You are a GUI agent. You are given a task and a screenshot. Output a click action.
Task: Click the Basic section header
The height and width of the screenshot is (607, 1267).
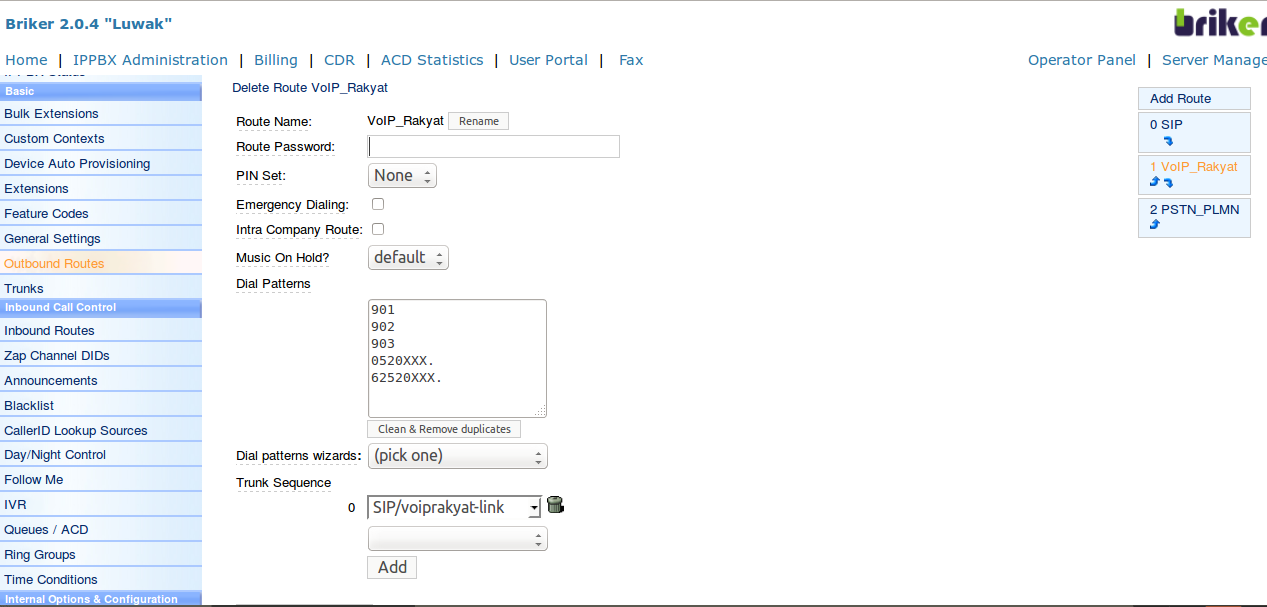101,92
